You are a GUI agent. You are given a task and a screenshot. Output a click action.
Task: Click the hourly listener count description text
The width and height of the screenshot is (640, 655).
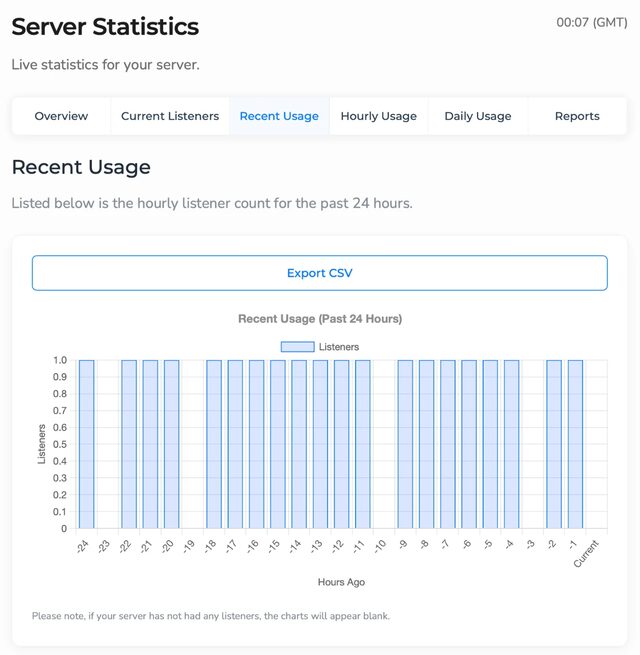[x=212, y=203]
